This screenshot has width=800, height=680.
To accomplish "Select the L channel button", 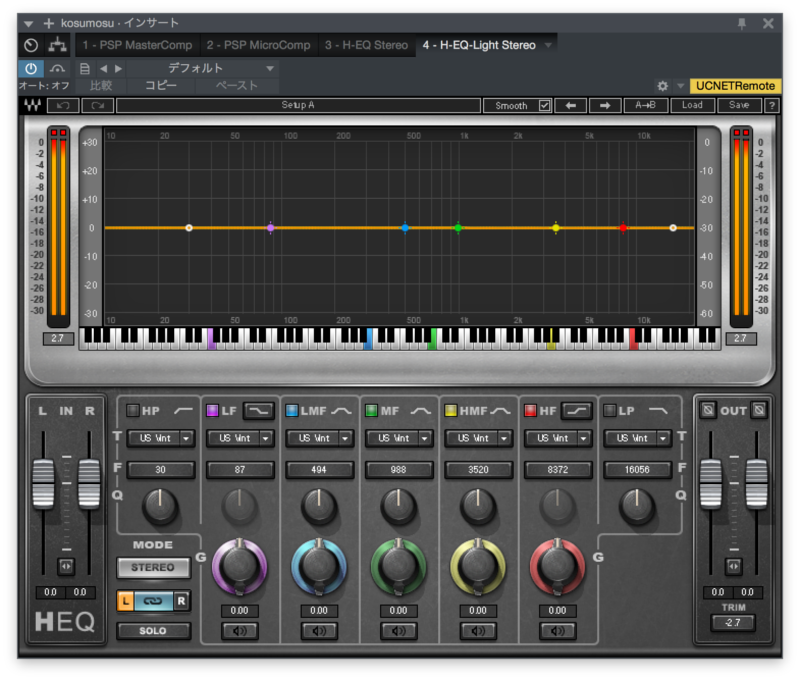I will click(x=126, y=601).
